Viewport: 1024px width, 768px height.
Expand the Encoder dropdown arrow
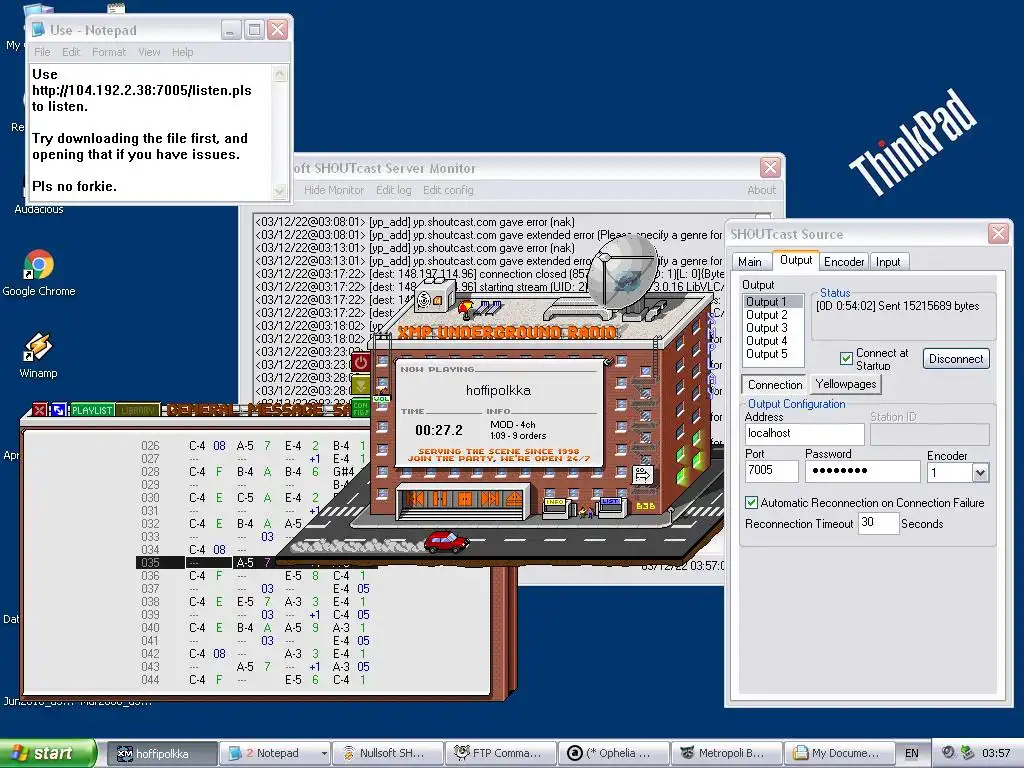[x=980, y=473]
